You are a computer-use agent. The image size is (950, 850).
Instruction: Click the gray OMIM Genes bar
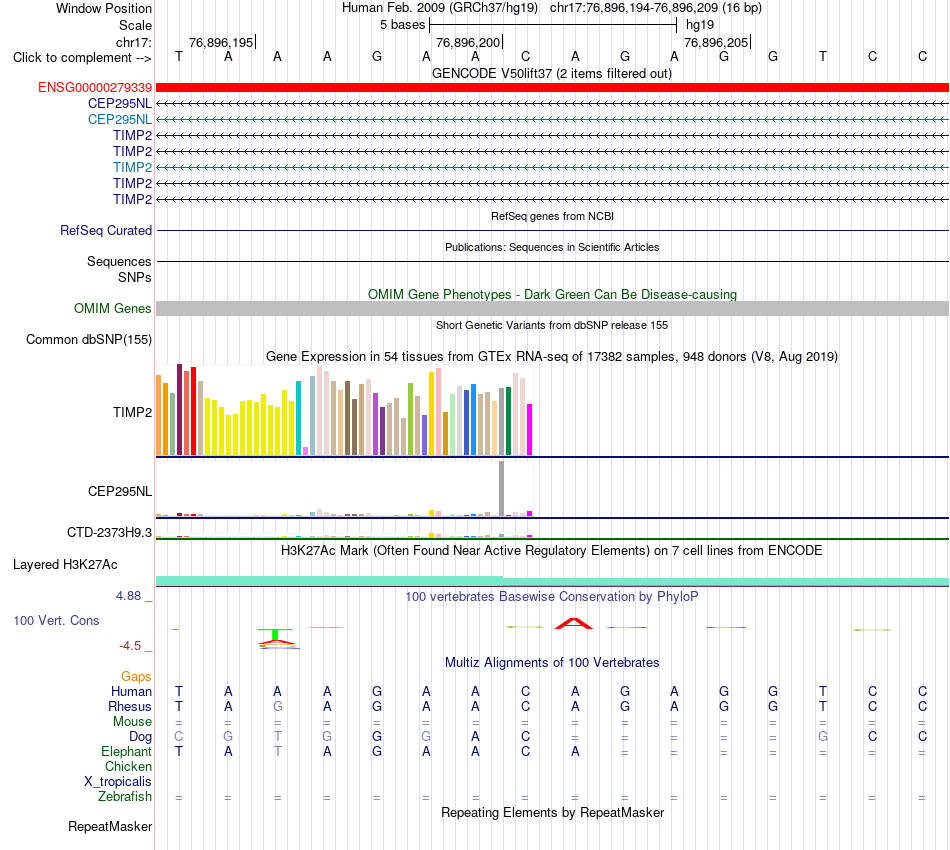tap(552, 308)
